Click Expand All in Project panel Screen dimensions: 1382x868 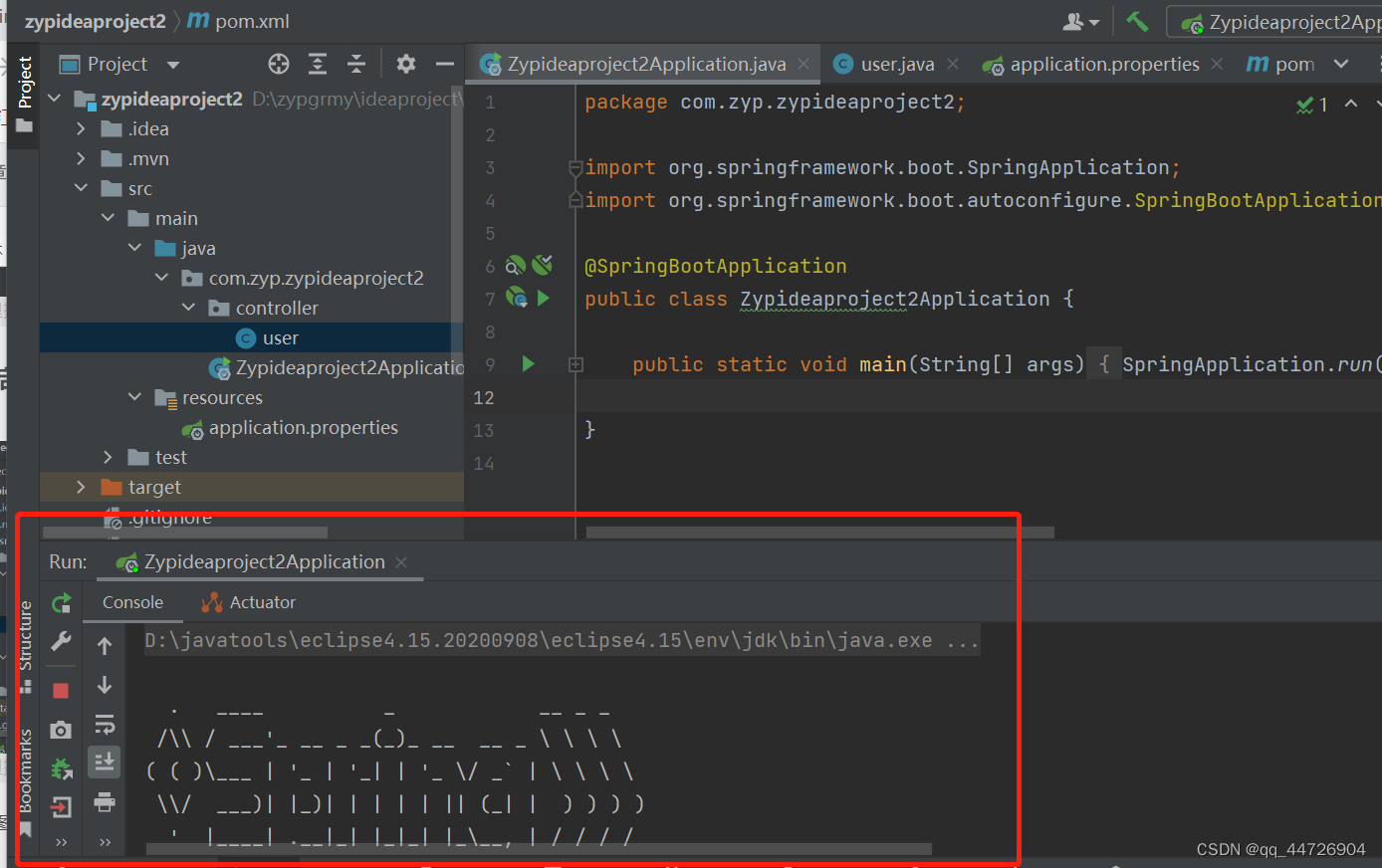point(318,64)
